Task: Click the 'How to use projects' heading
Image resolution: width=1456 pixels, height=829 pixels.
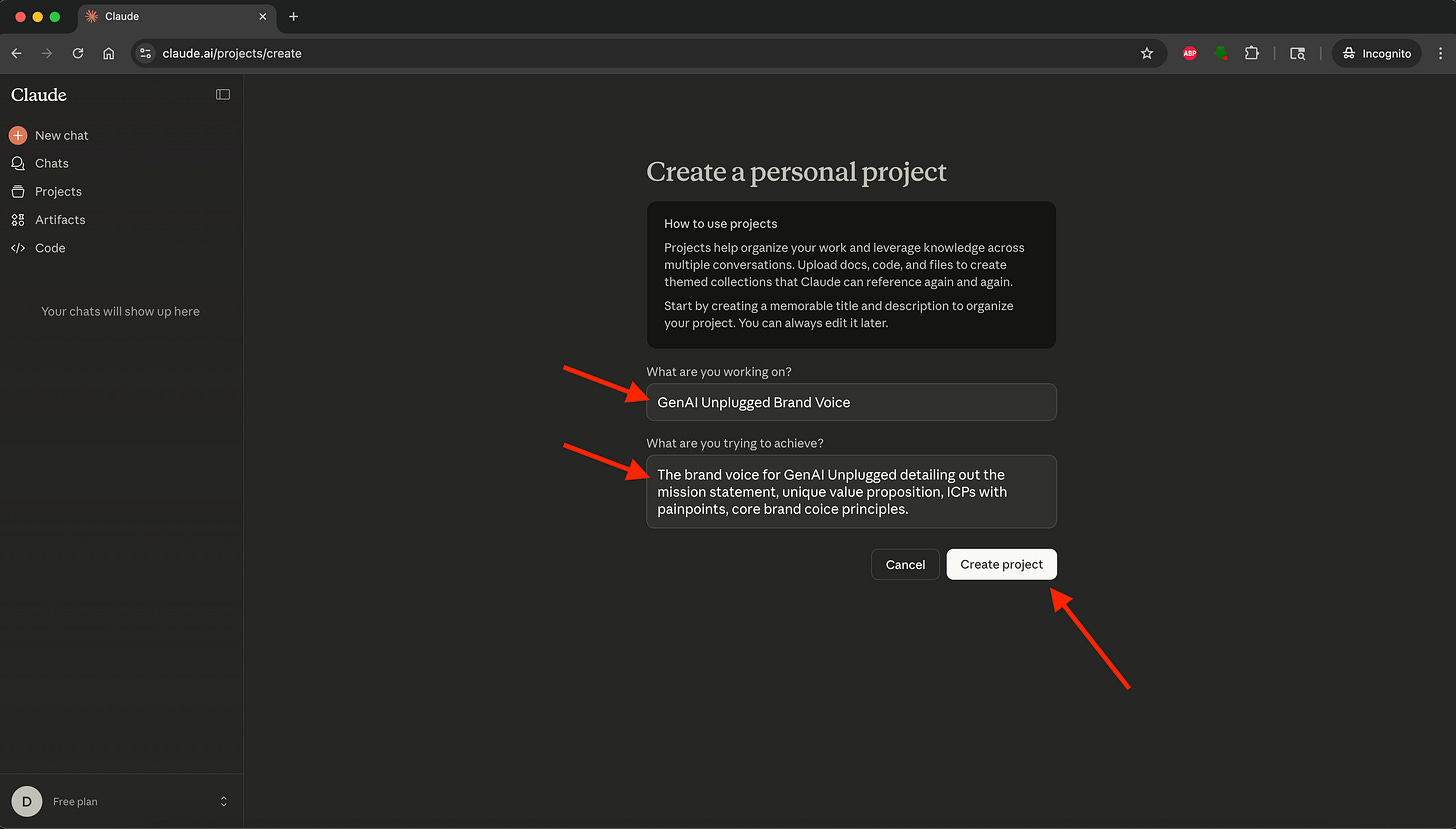Action: pos(720,224)
